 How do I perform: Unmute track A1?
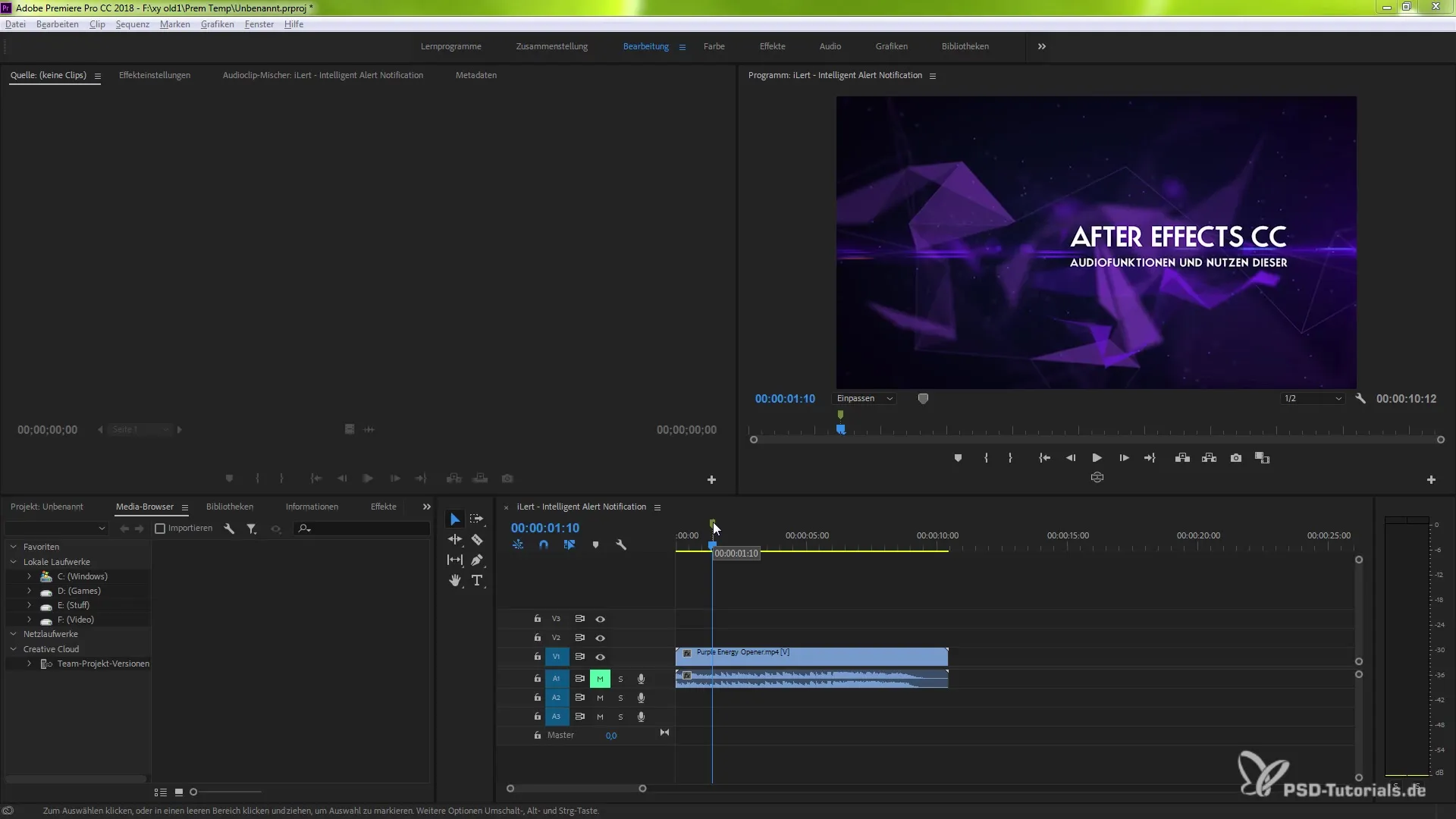pos(600,679)
